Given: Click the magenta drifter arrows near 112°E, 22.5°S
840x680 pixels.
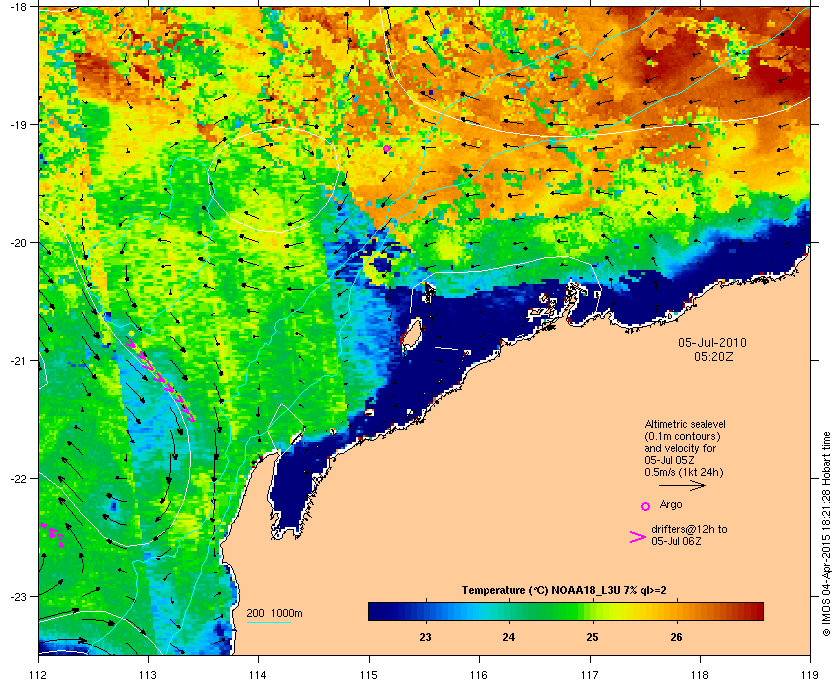Looking at the screenshot, I should coord(52,535).
